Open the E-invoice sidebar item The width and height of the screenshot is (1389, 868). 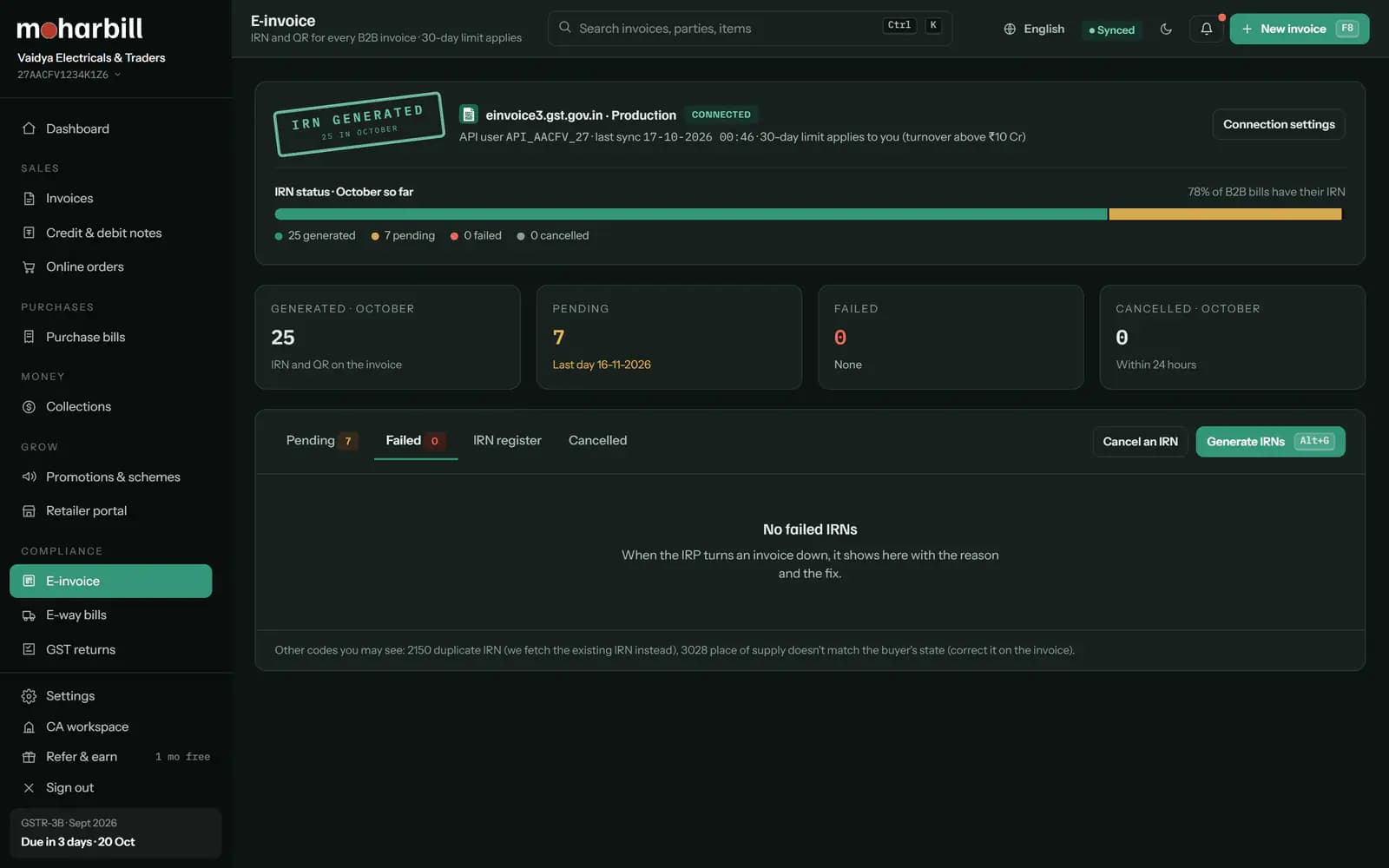coord(110,581)
